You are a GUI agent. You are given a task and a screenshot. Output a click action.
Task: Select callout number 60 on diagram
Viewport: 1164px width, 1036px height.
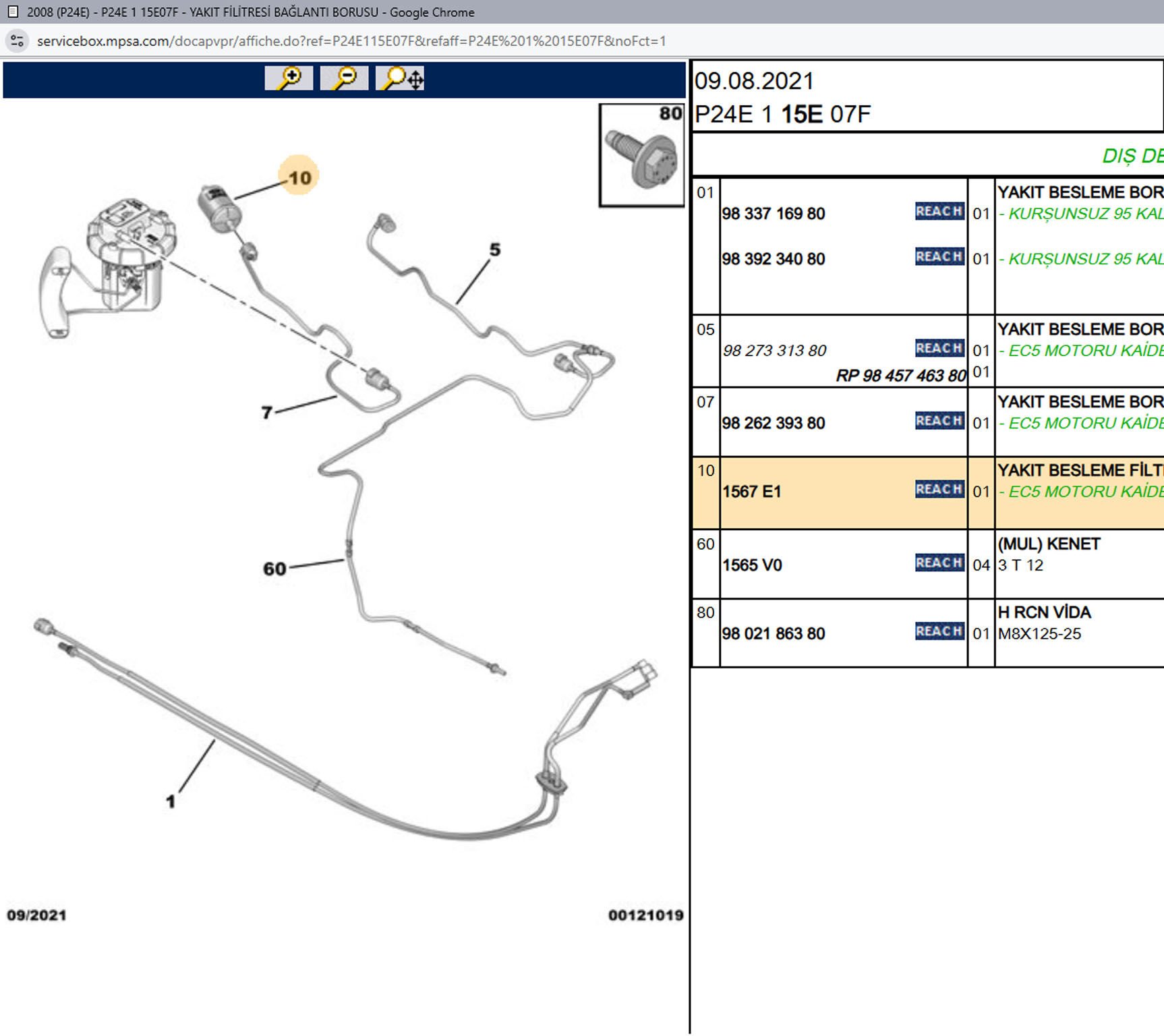[274, 569]
